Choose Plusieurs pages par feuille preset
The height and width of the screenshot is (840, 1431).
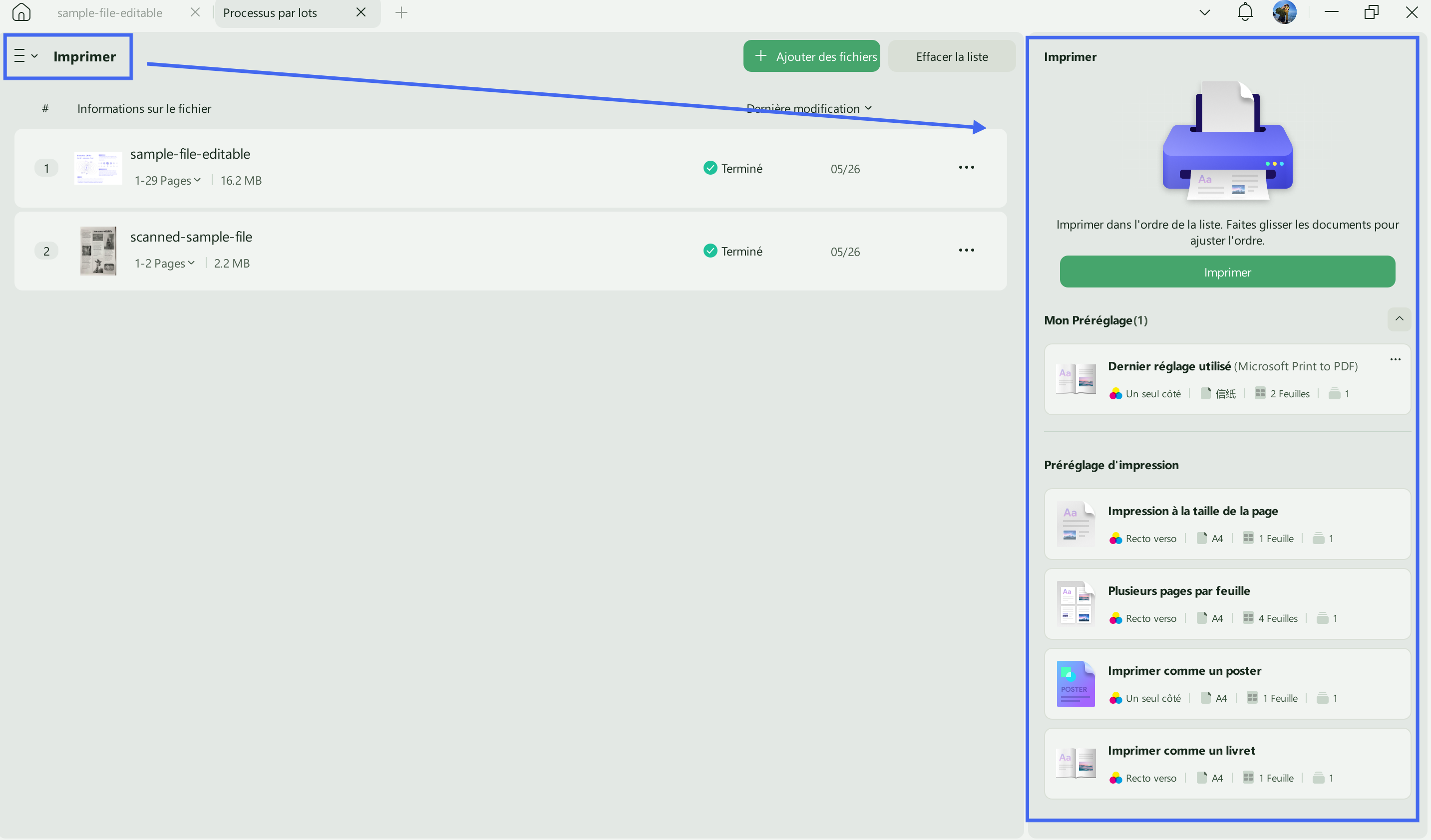point(1227,604)
